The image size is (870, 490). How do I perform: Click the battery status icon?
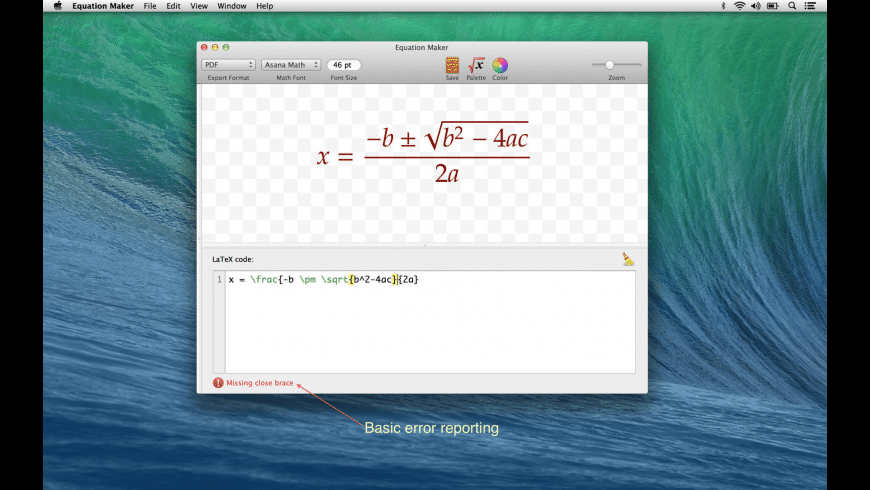click(772, 6)
